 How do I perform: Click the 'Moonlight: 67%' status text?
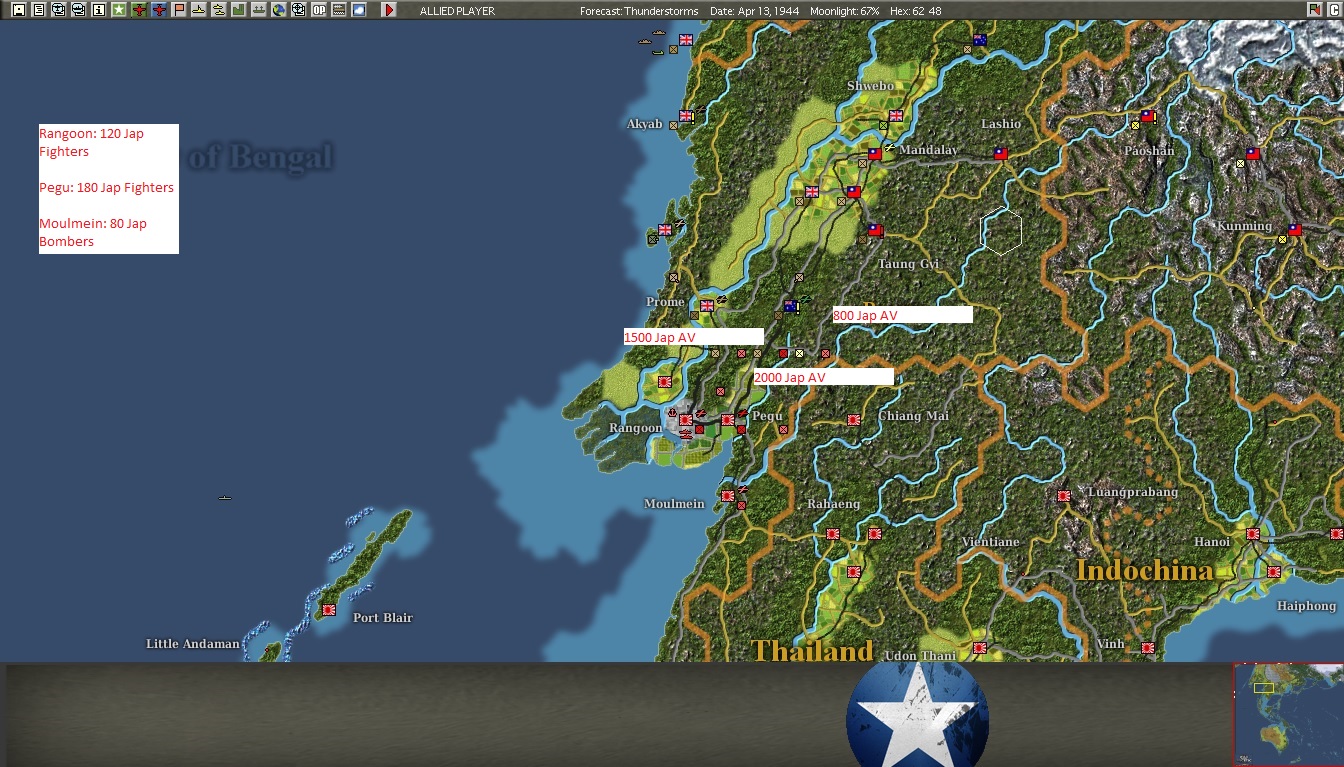point(845,11)
